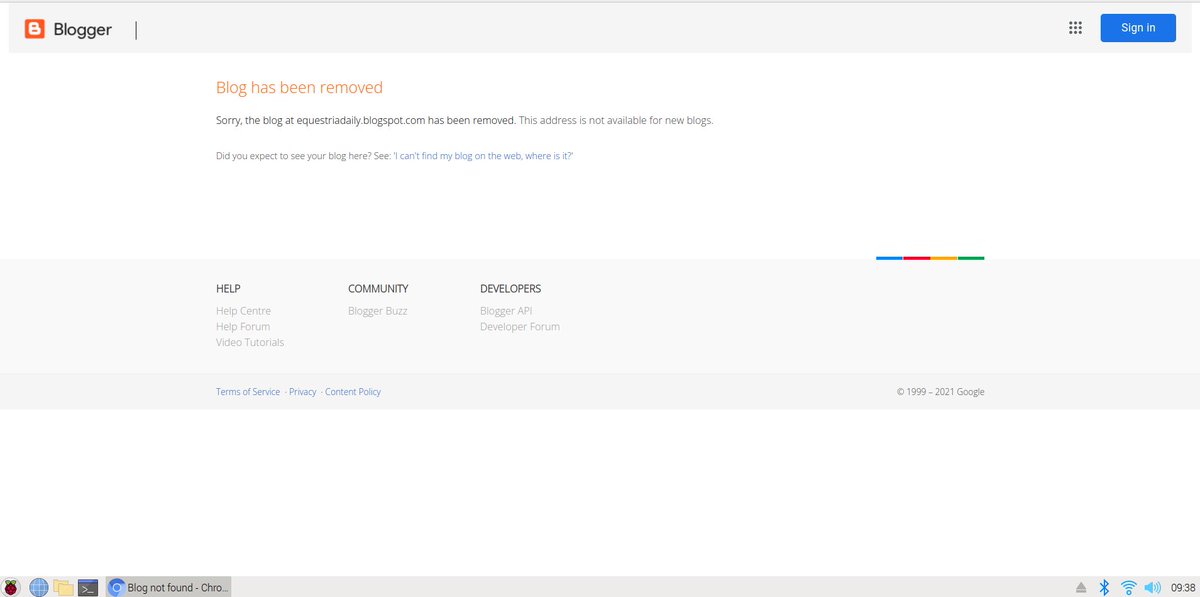
Task: Launch the terminal from the taskbar
Action: click(x=89, y=588)
